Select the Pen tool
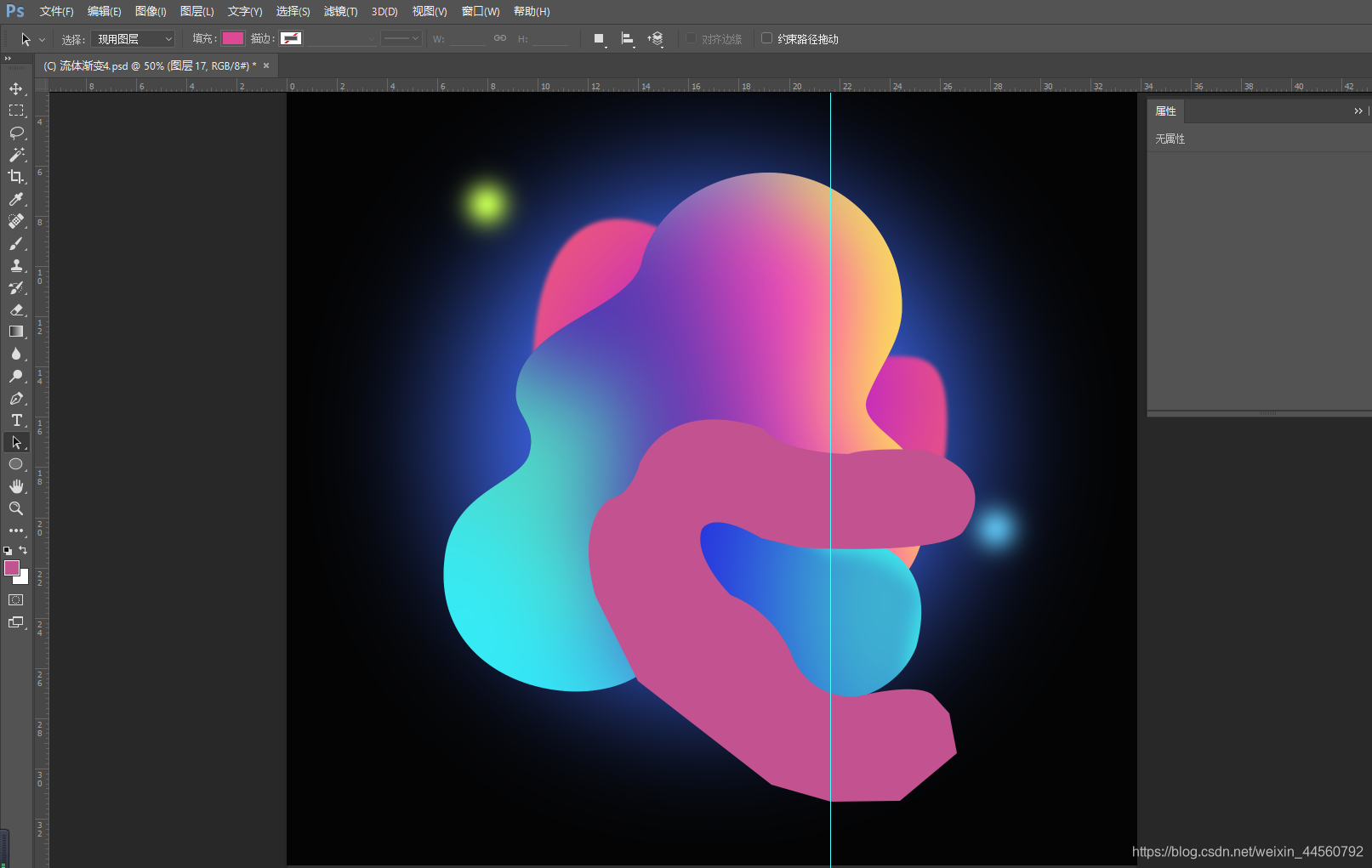 [16, 398]
